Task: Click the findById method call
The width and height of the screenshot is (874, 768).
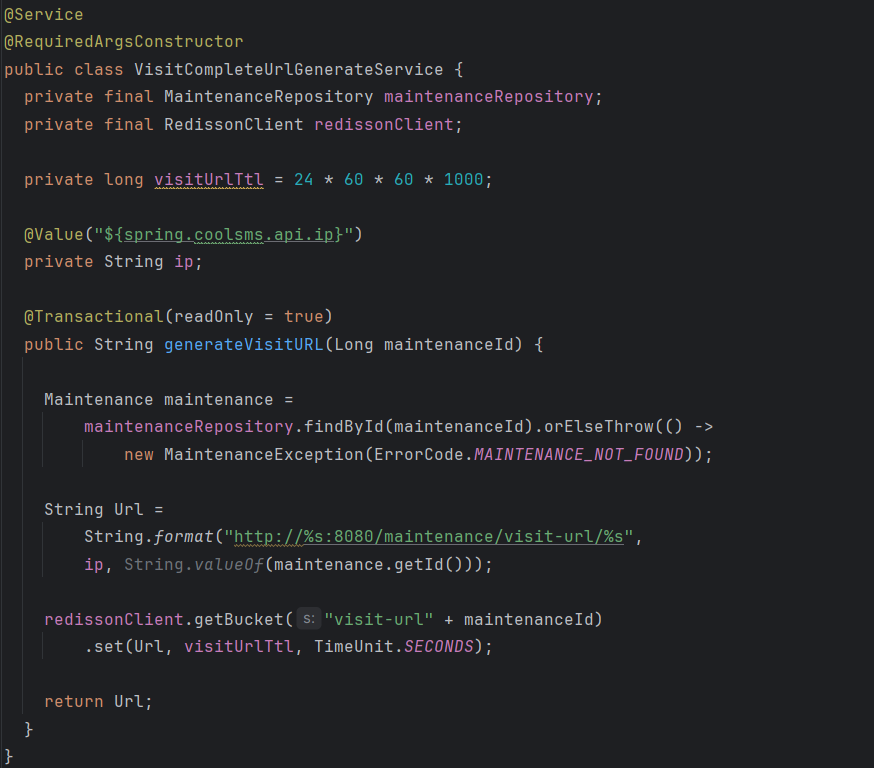Action: pyautogui.click(x=343, y=427)
